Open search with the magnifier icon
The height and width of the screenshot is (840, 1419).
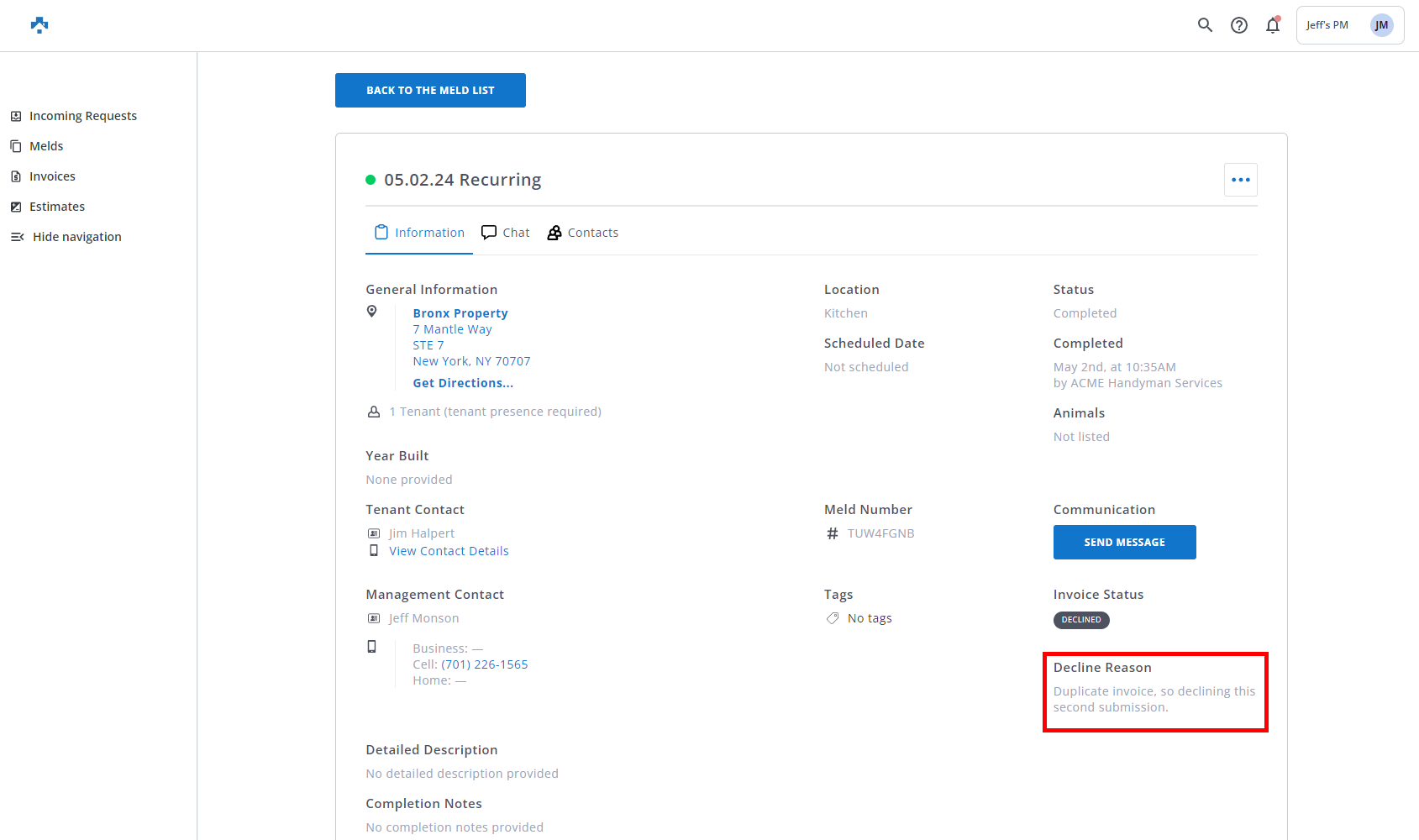tap(1205, 25)
